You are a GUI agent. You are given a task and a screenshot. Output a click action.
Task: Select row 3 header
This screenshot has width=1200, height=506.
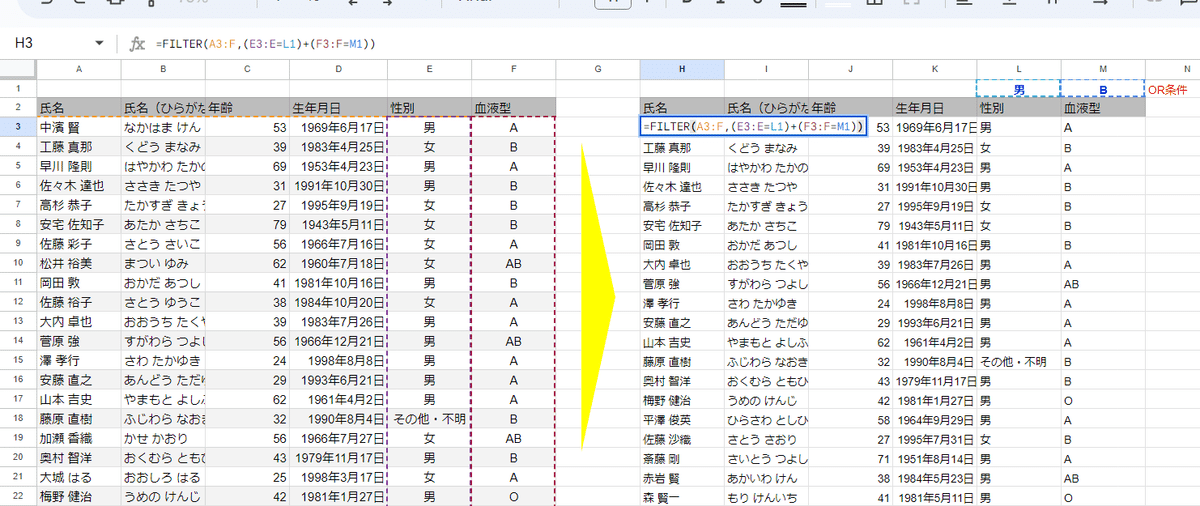18,127
